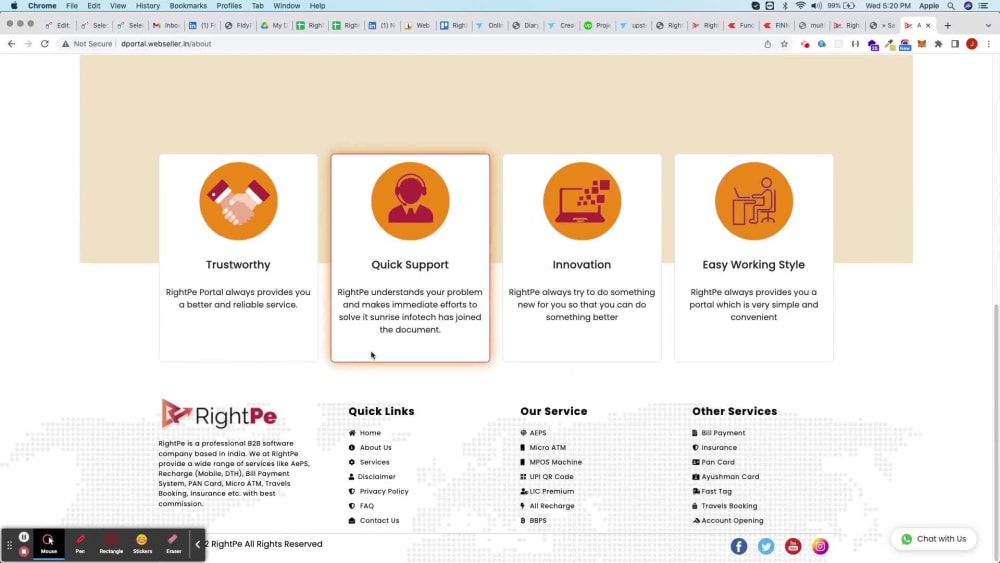Open MPOS Machine service link
The image size is (1000, 563).
point(555,462)
